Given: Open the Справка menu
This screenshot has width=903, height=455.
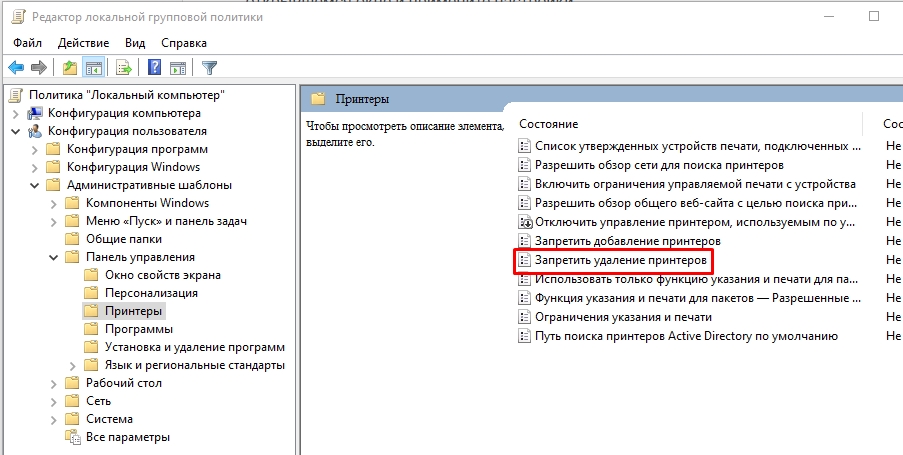Looking at the screenshot, I should click(x=184, y=43).
